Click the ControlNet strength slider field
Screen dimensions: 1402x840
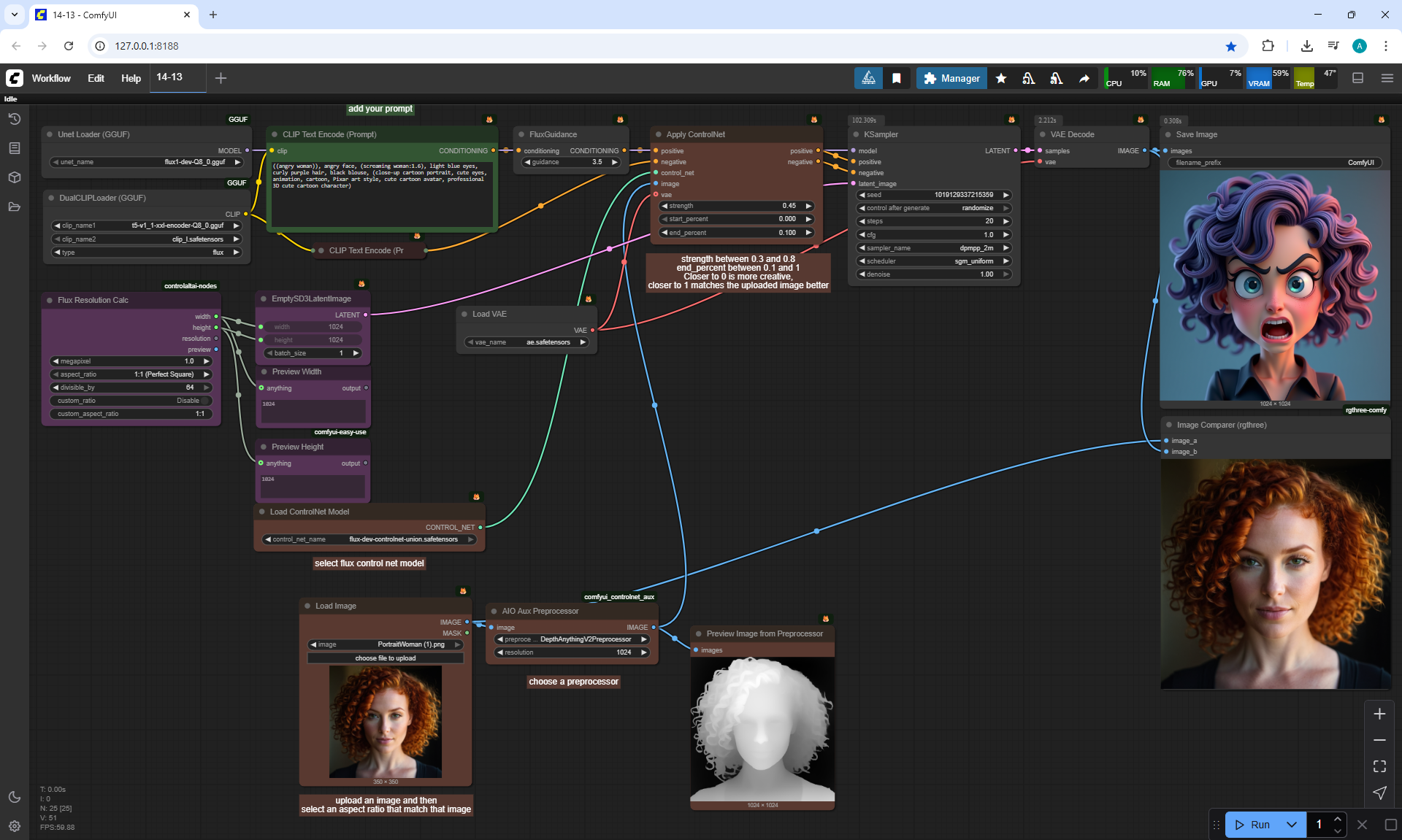pyautogui.click(x=736, y=206)
